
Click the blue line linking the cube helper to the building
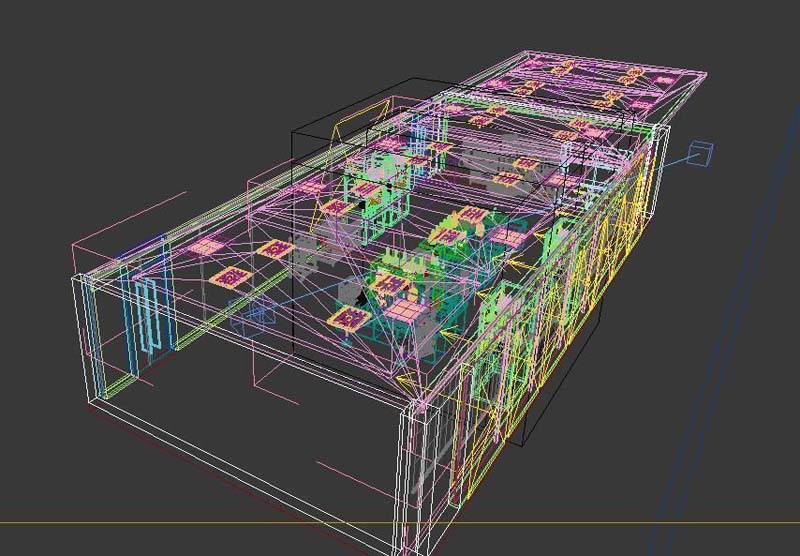pyautogui.click(x=677, y=159)
